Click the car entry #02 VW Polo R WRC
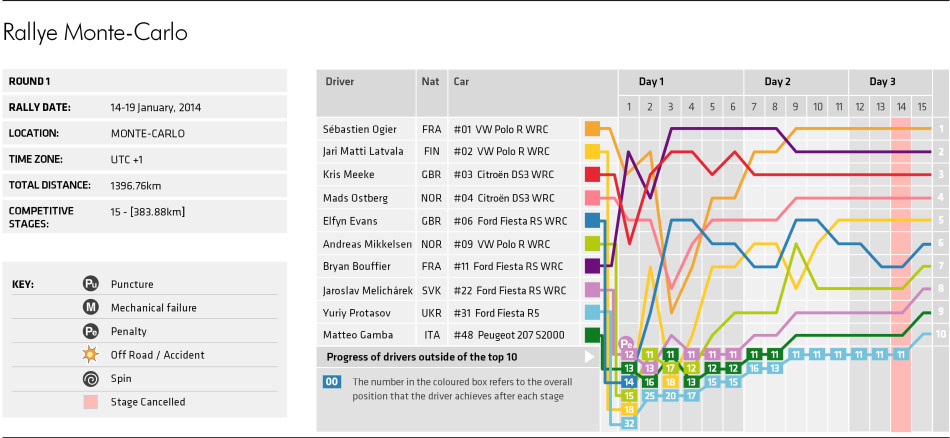Image resolution: width=950 pixels, height=438 pixels. coord(503,151)
